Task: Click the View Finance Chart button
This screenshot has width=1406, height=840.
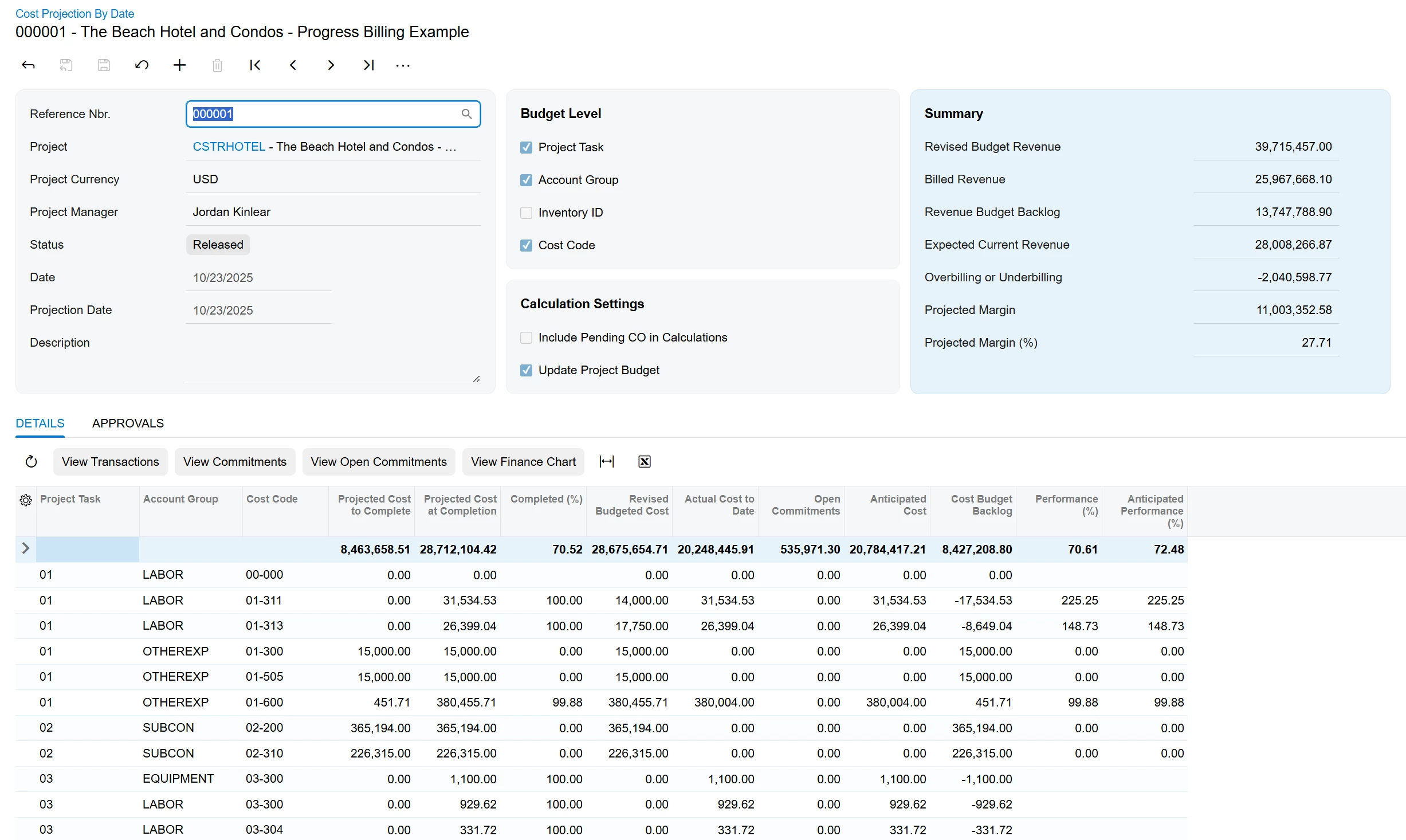Action: [x=523, y=462]
